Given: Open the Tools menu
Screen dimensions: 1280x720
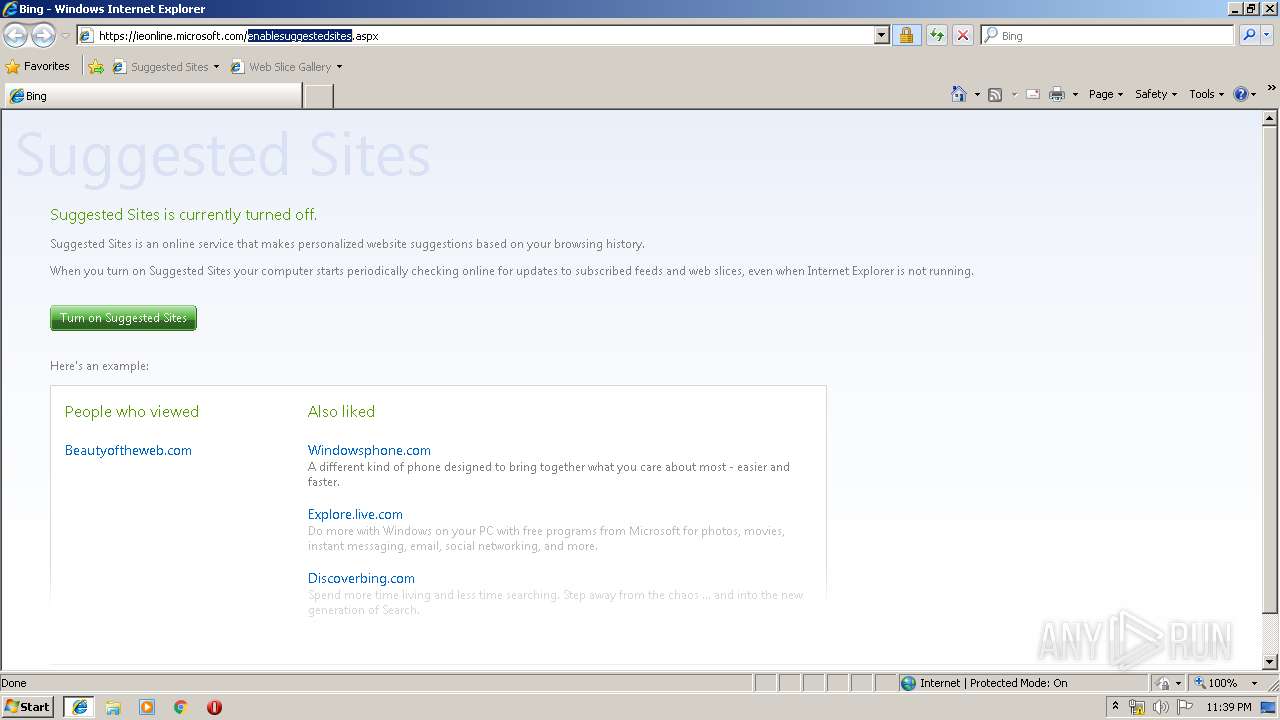Looking at the screenshot, I should [x=1206, y=94].
